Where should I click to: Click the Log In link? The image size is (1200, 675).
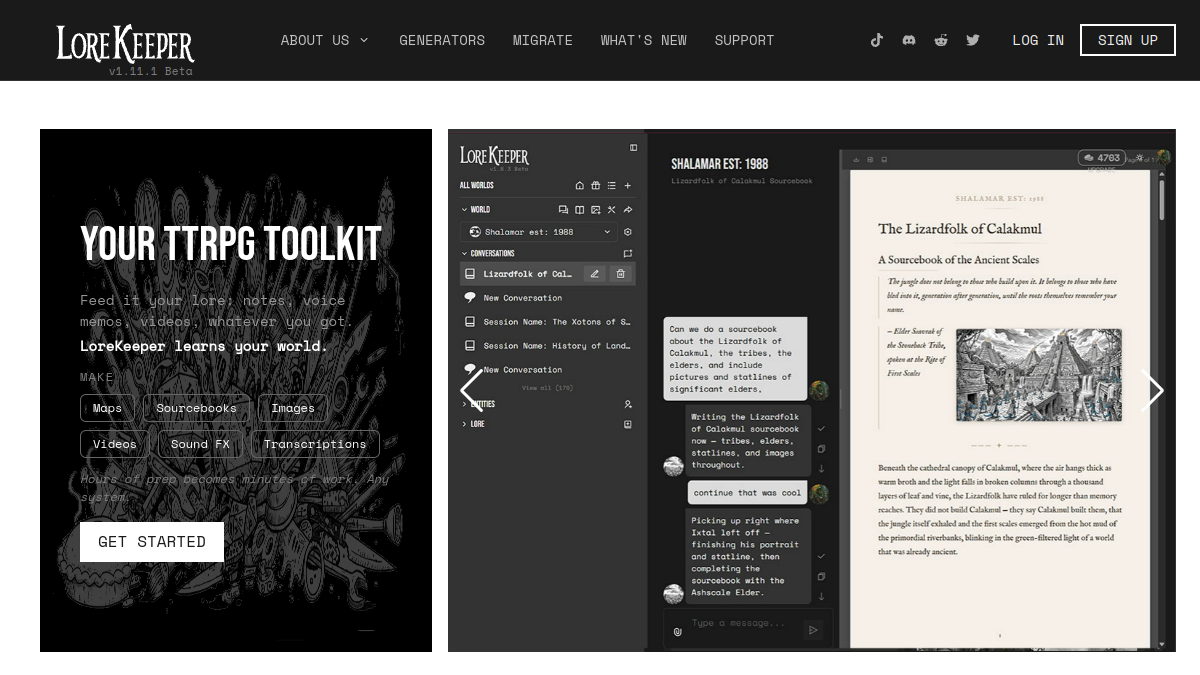coord(1038,40)
